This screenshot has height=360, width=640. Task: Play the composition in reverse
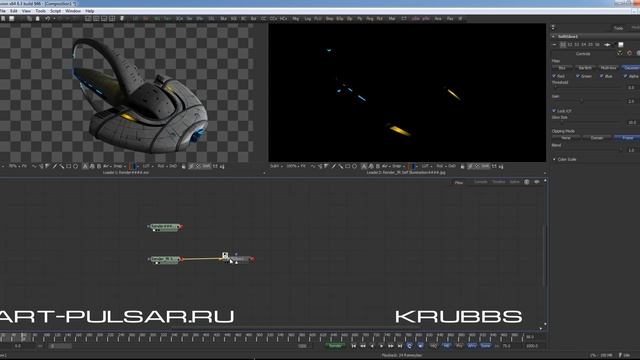pyautogui.click(x=372, y=346)
